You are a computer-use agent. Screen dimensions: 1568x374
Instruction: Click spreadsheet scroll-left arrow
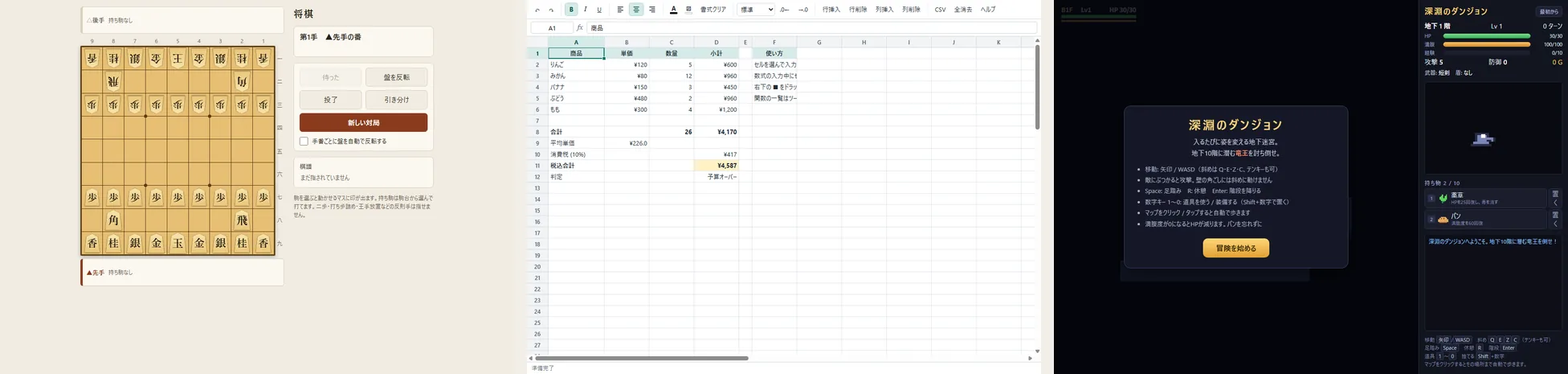coord(531,358)
